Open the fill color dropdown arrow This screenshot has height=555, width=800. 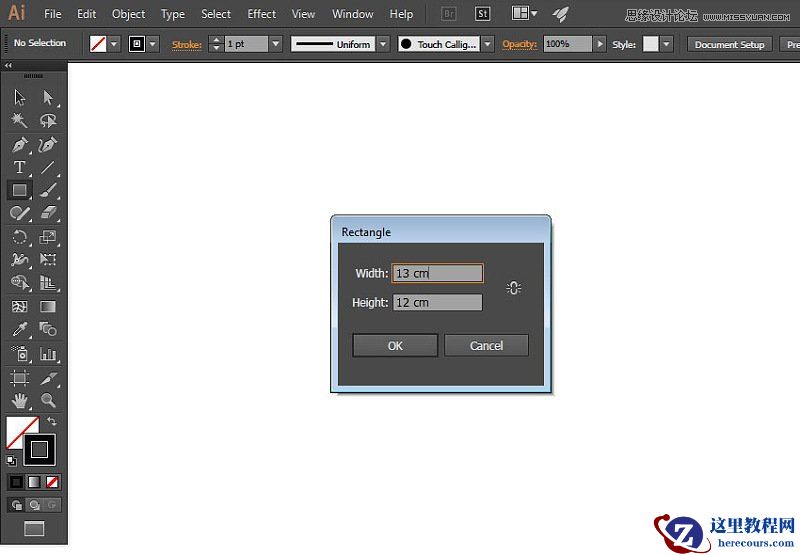click(x=114, y=44)
